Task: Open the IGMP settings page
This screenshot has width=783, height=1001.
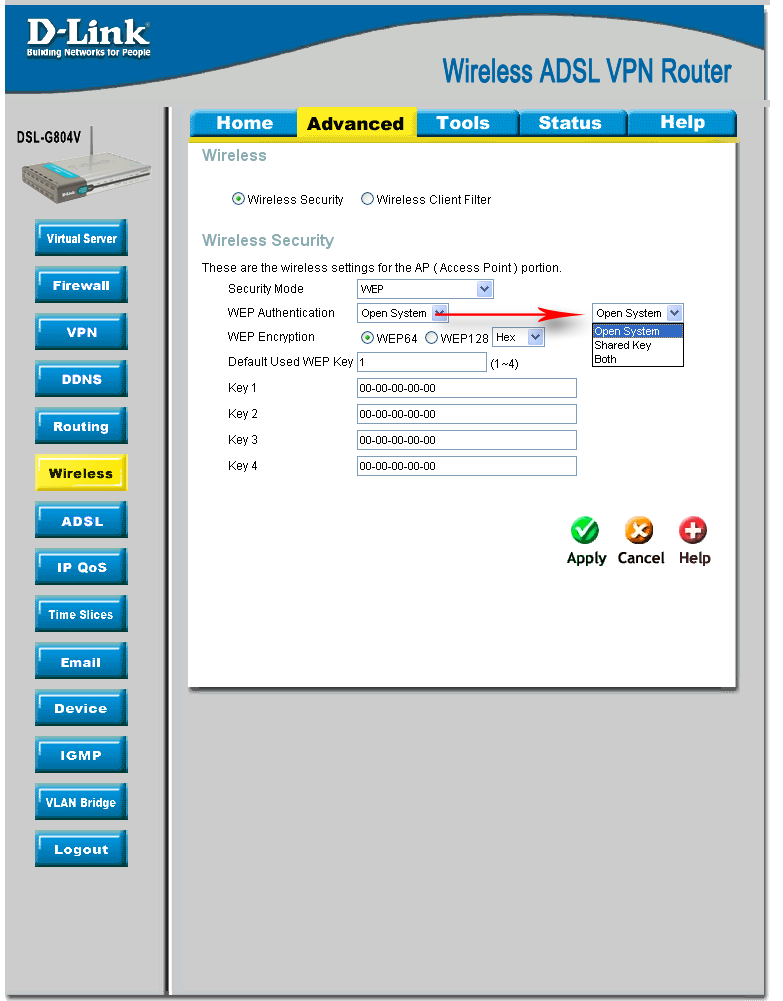Action: [x=81, y=755]
